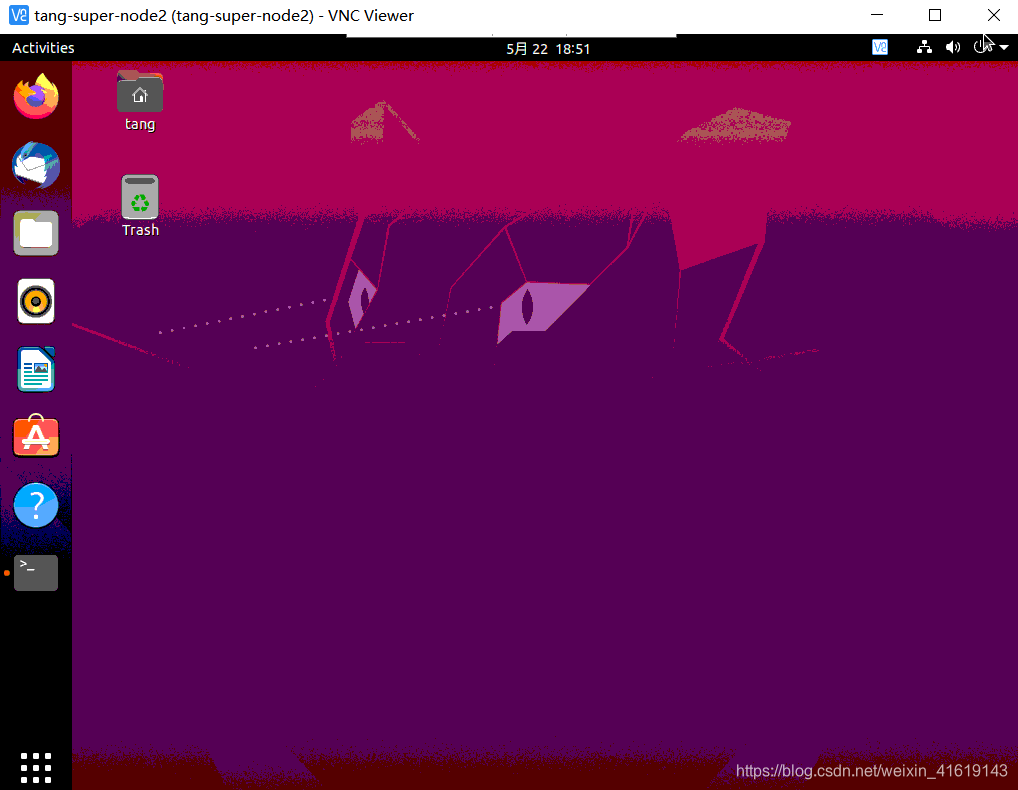This screenshot has height=790, width=1018.
Task: Open LibreOffice Writer from the dock
Action: [36, 369]
